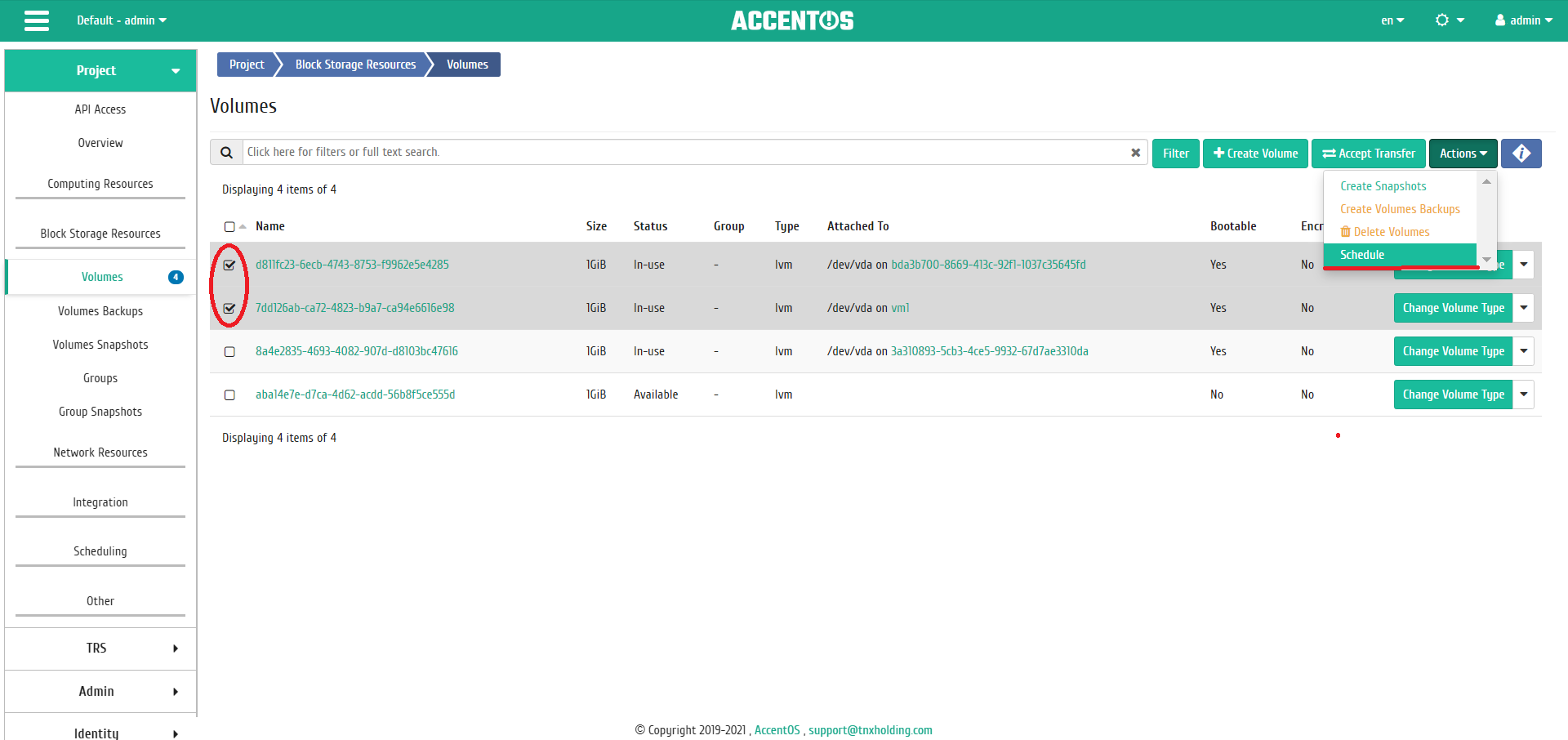
Task: Open Groups in sidebar
Action: tap(100, 378)
